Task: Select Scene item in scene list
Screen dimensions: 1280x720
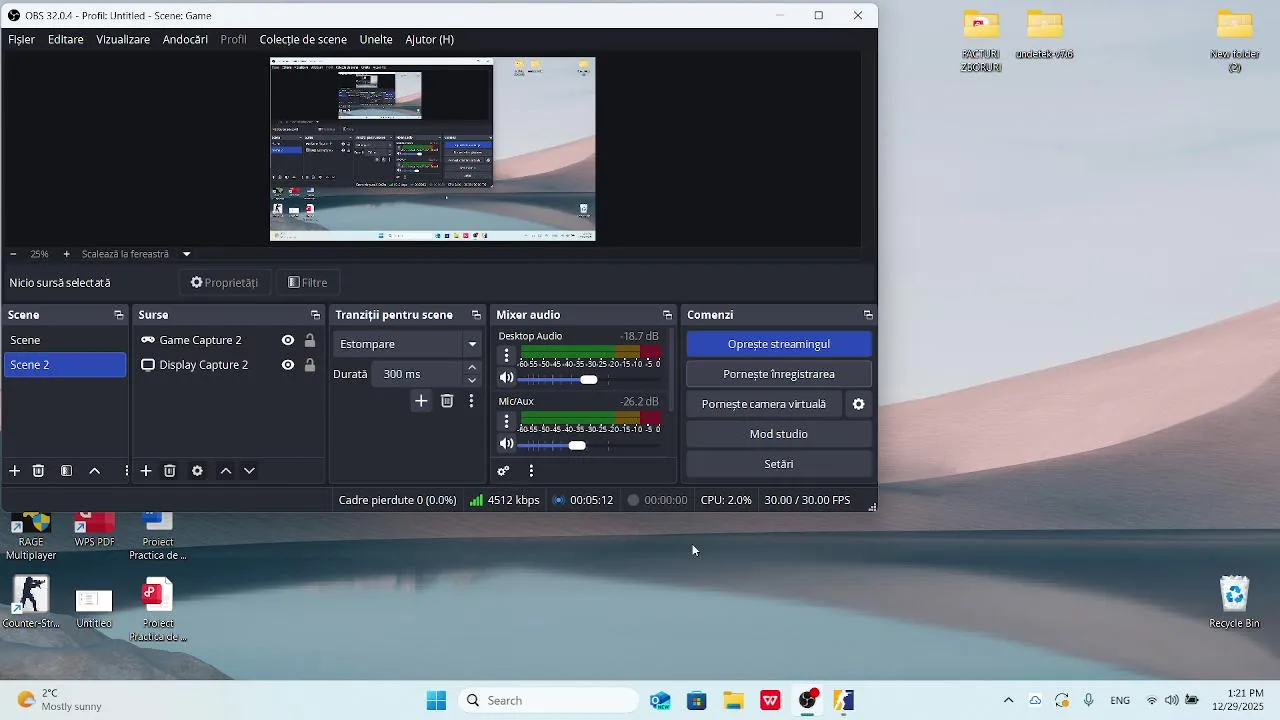Action: pos(64,340)
